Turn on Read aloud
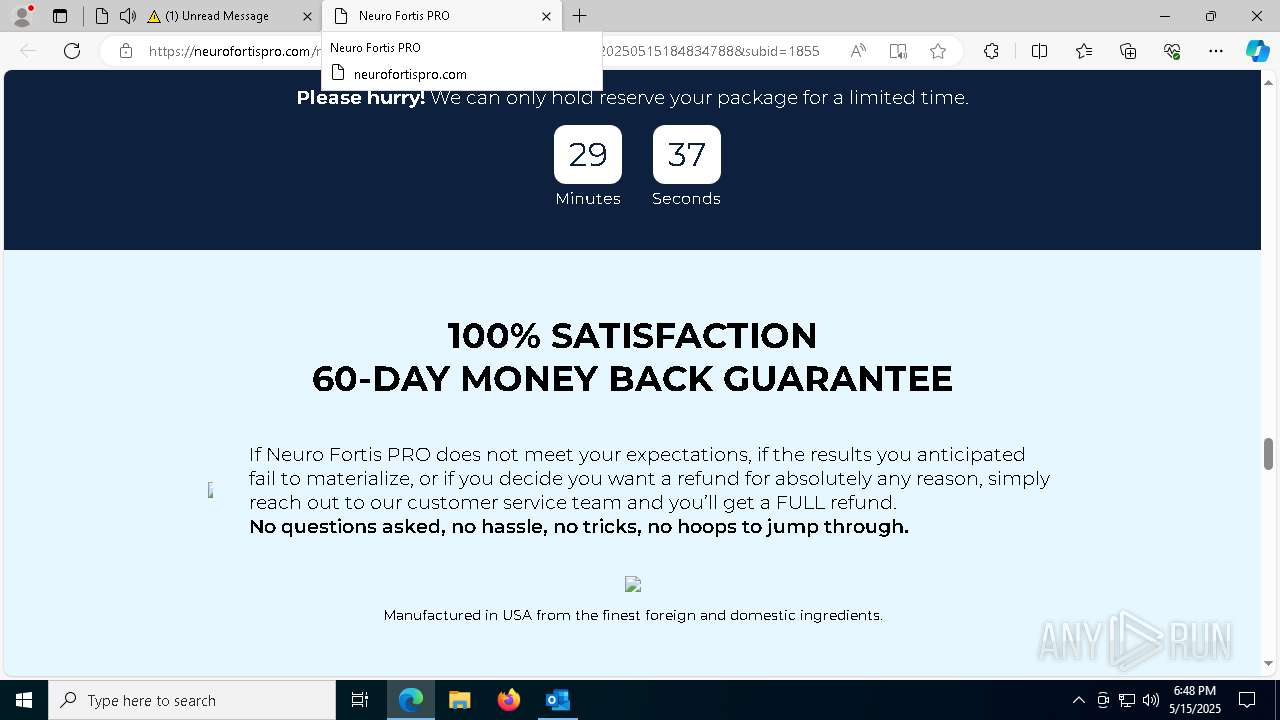The image size is (1280, 720). (x=858, y=51)
